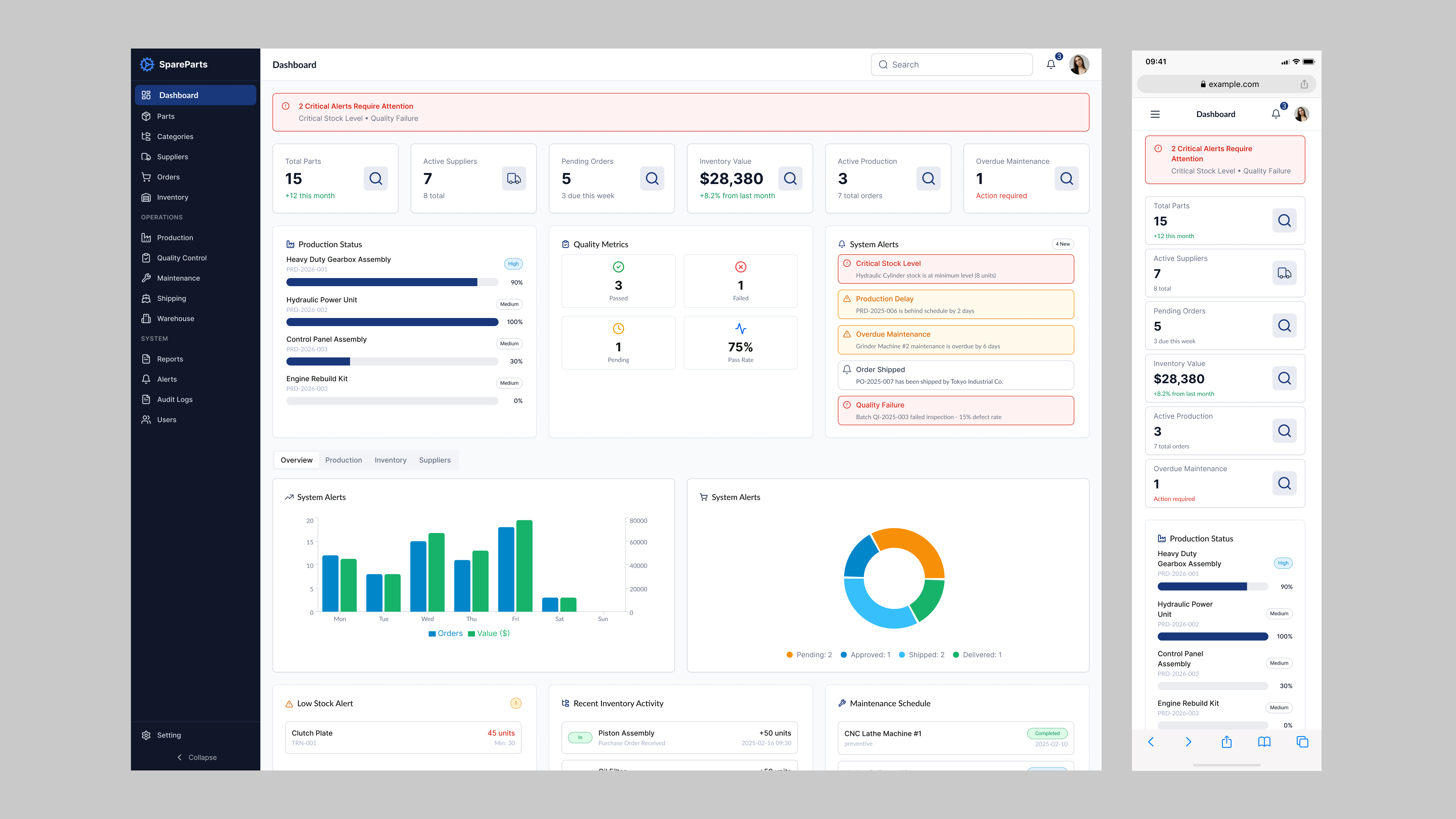Screen dimensions: 1456x819
Task: Click the search icon on Inventory Value card
Action: pyautogui.click(x=790, y=179)
